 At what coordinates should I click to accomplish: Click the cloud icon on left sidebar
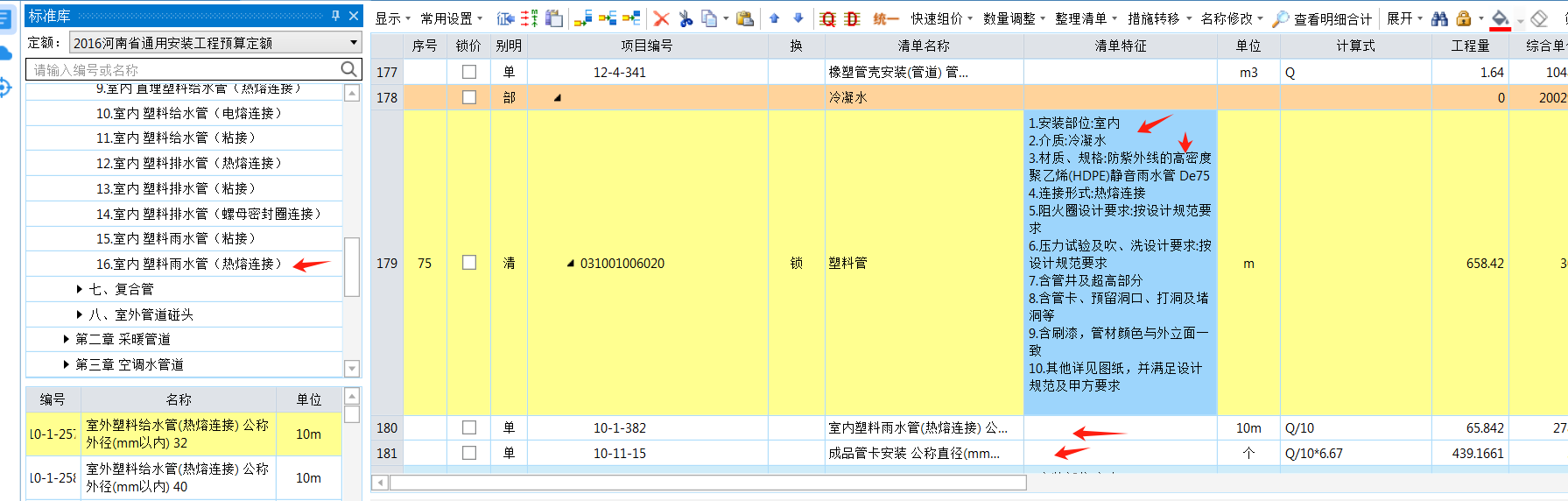pos(4,53)
